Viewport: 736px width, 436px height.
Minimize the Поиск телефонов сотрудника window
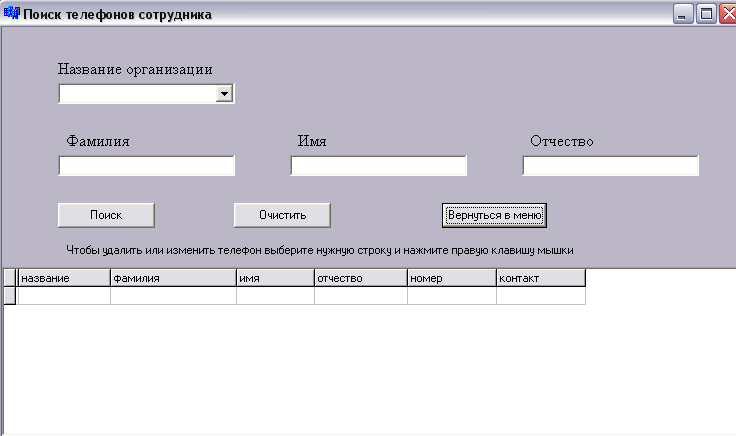pyautogui.click(x=683, y=14)
